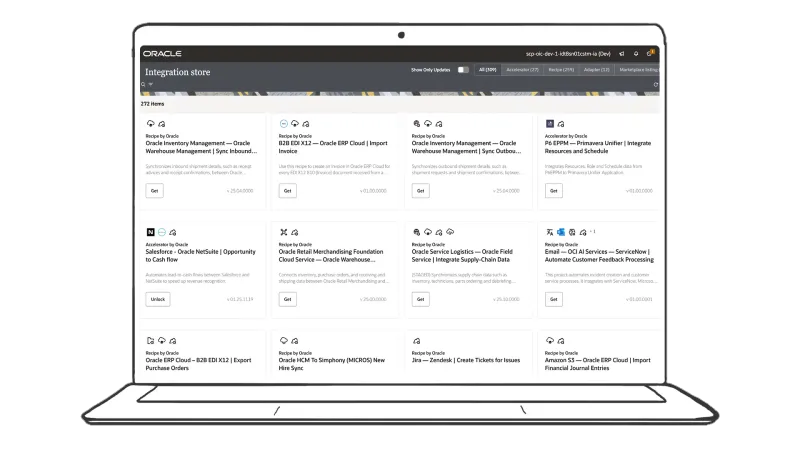Open the announcements megaphone icon in header

point(622,54)
